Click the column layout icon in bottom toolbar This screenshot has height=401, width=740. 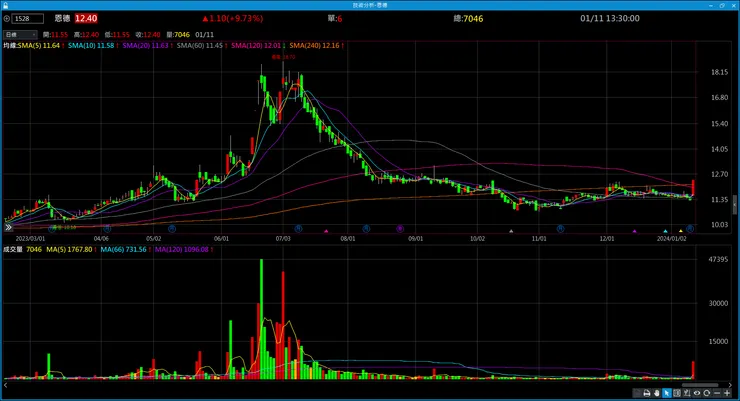(x=677, y=393)
